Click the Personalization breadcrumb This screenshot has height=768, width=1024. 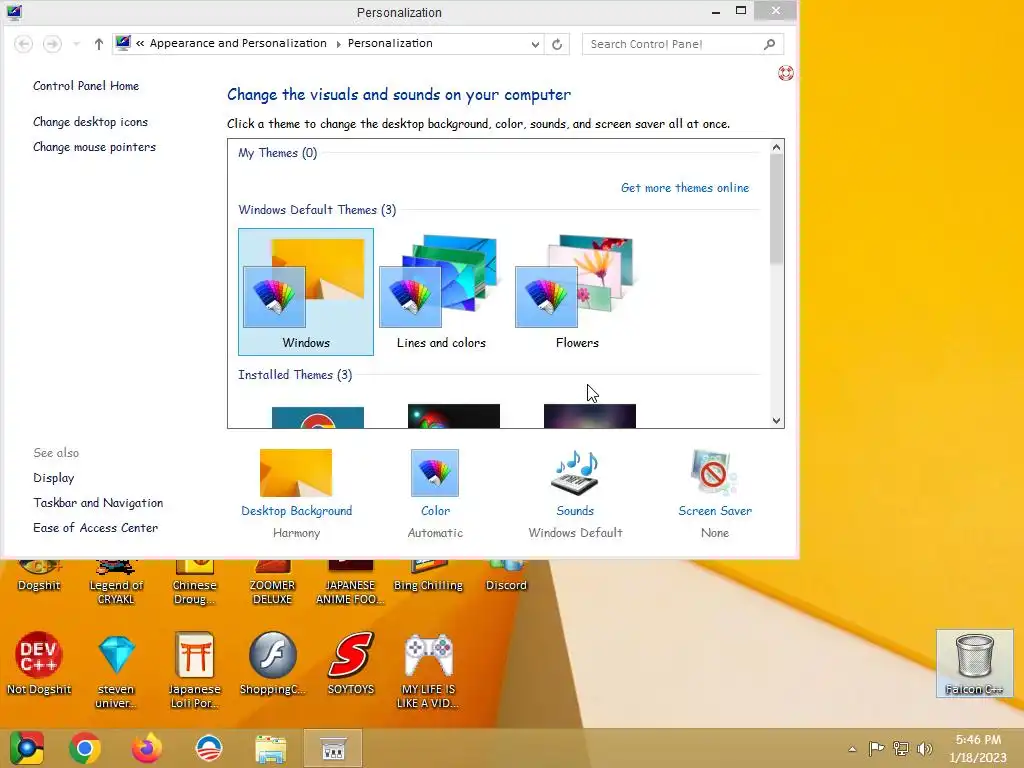click(x=390, y=43)
